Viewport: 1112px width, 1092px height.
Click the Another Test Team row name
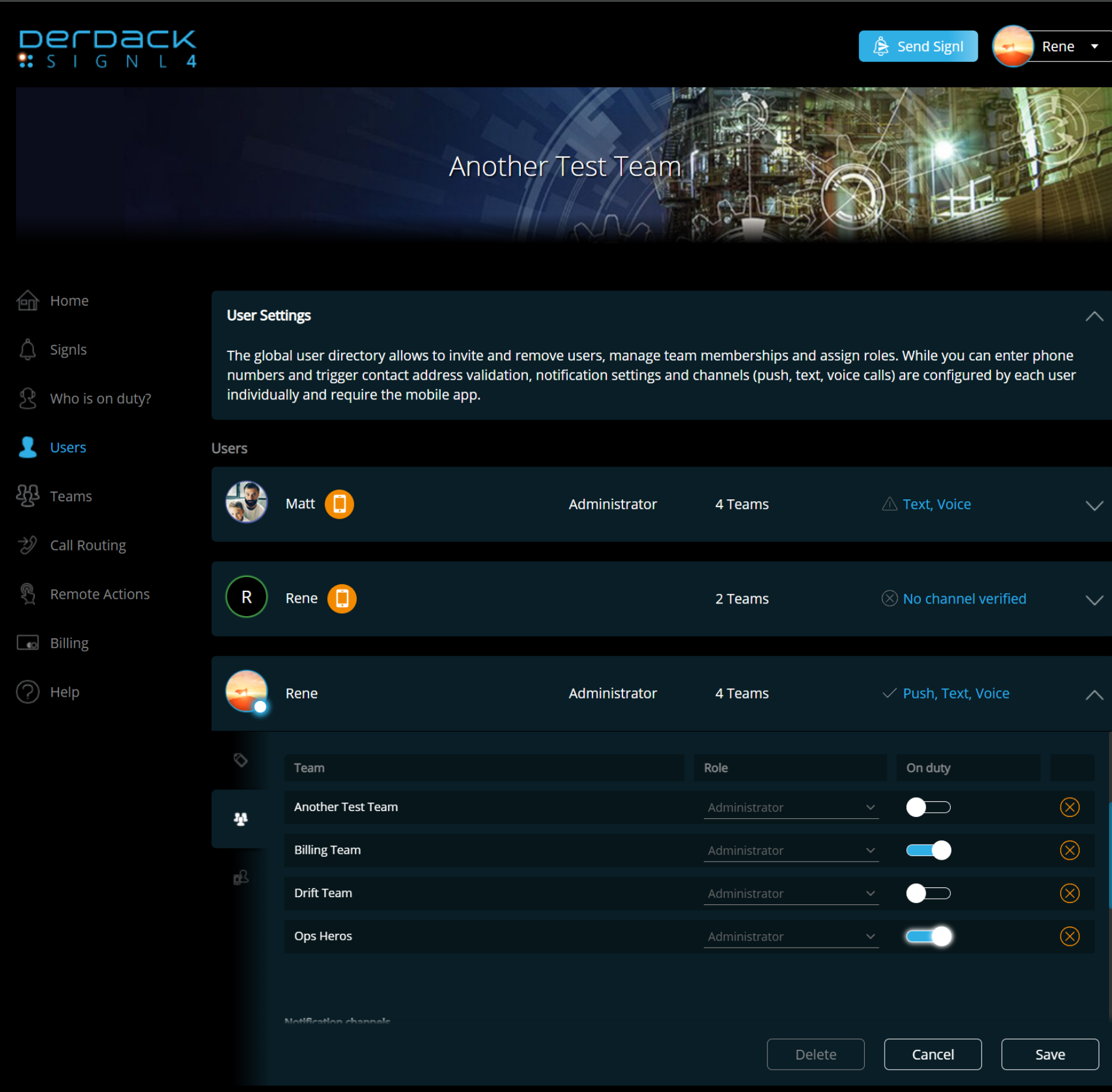346,807
